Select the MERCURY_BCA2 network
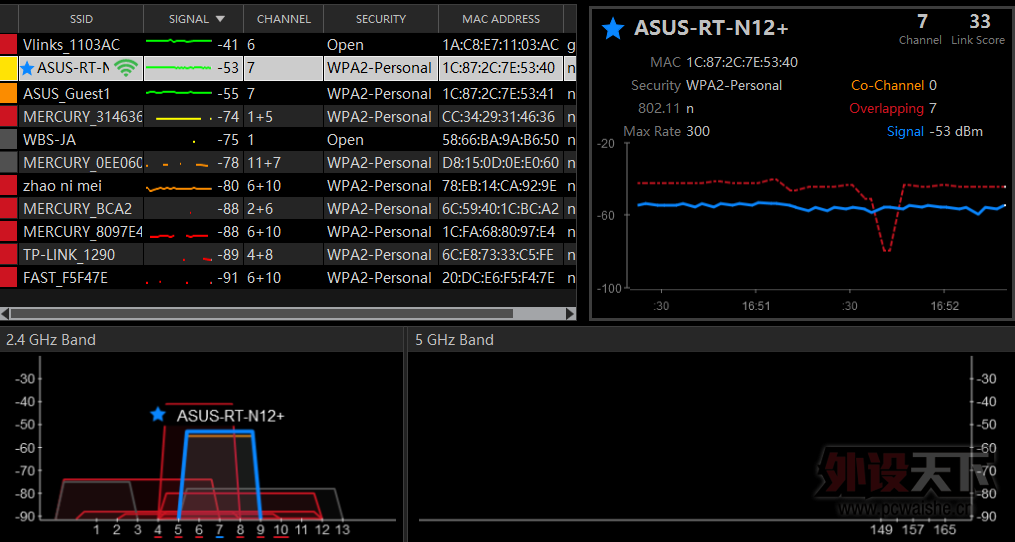This screenshot has width=1015, height=542. pyautogui.click(x=288, y=209)
